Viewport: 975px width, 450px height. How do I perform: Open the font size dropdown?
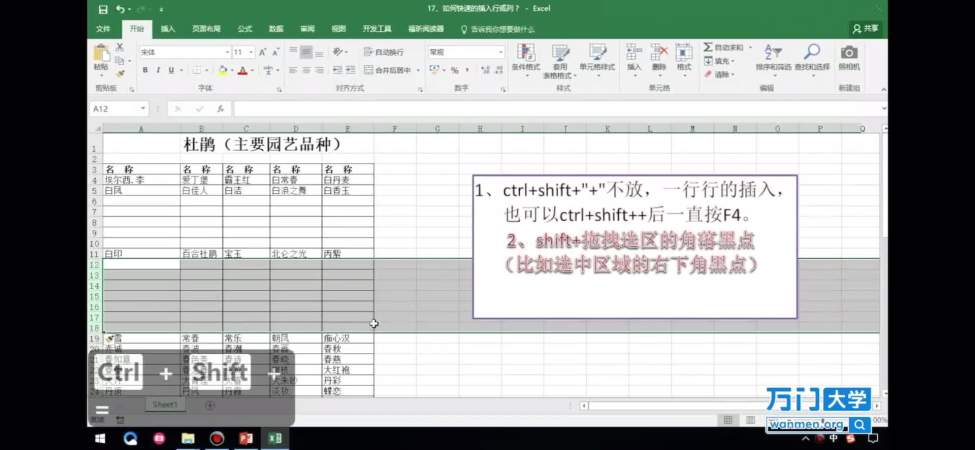[251, 52]
